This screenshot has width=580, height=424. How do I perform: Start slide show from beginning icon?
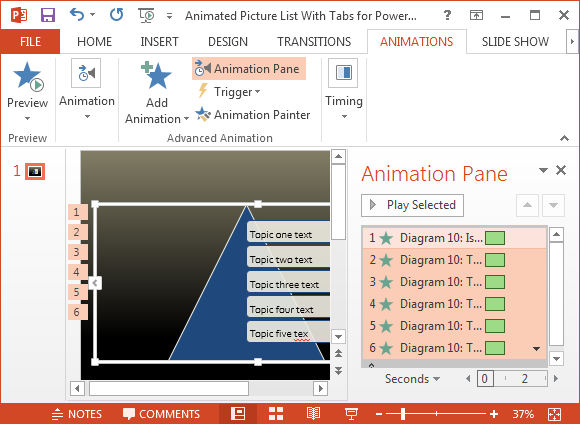(x=146, y=15)
